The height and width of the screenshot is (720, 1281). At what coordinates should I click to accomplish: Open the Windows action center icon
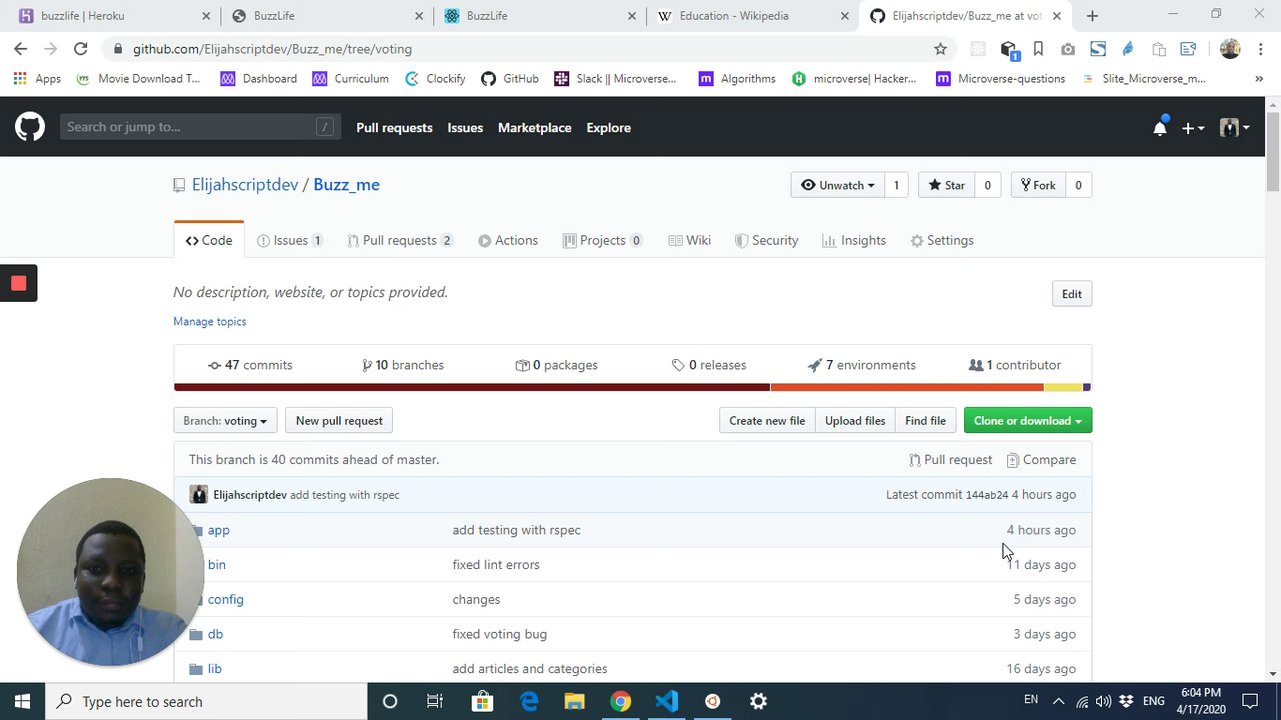coord(1250,701)
